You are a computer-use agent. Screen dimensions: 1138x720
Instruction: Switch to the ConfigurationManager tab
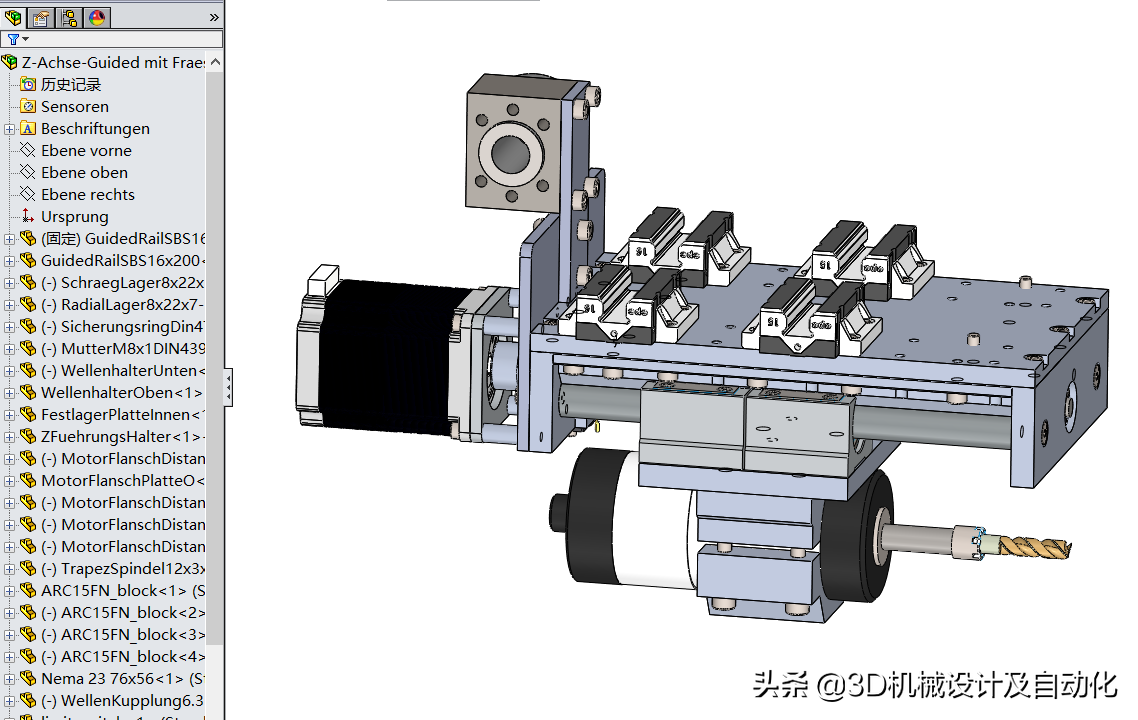tap(69, 17)
